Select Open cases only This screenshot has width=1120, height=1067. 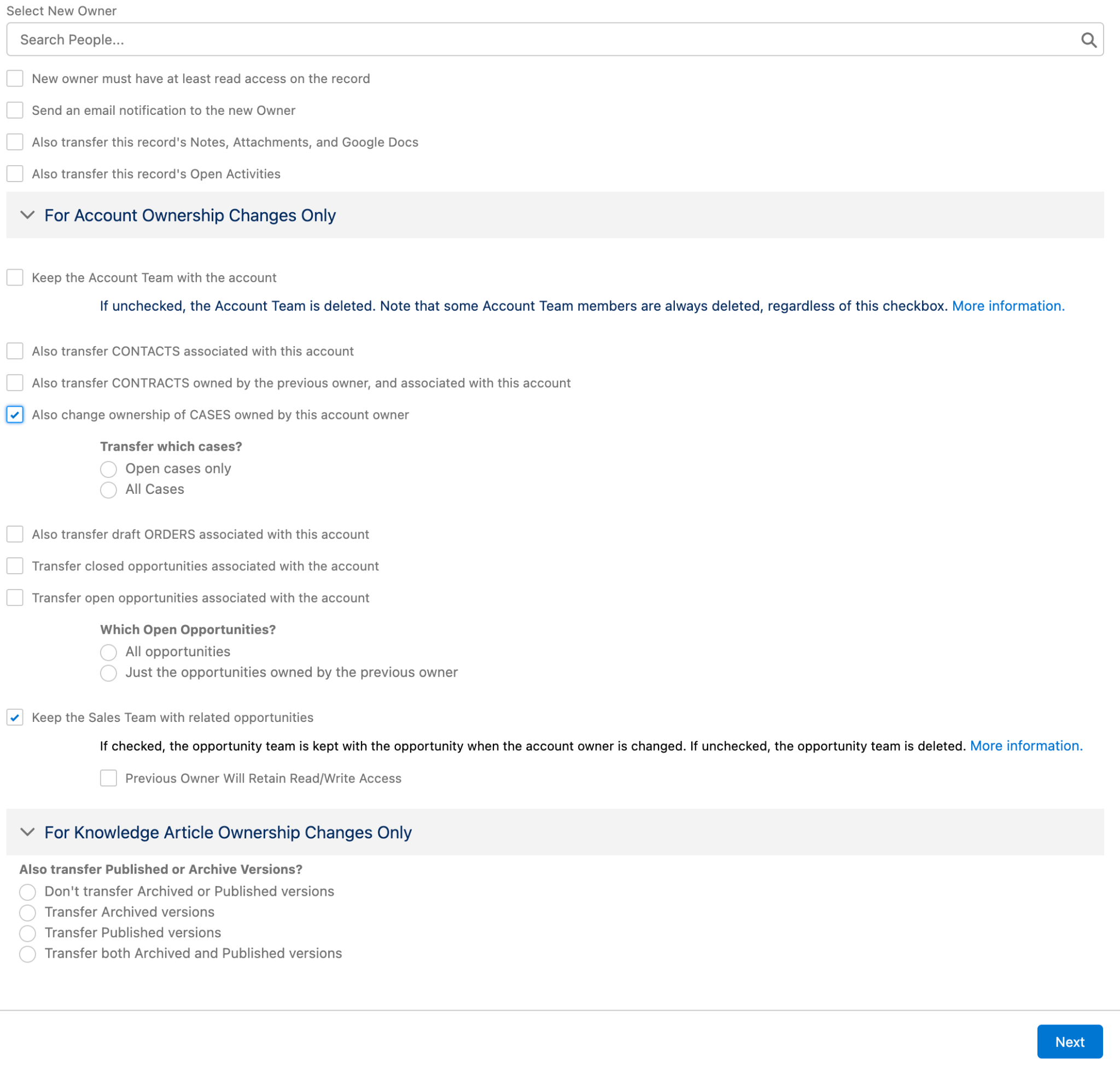(108, 469)
